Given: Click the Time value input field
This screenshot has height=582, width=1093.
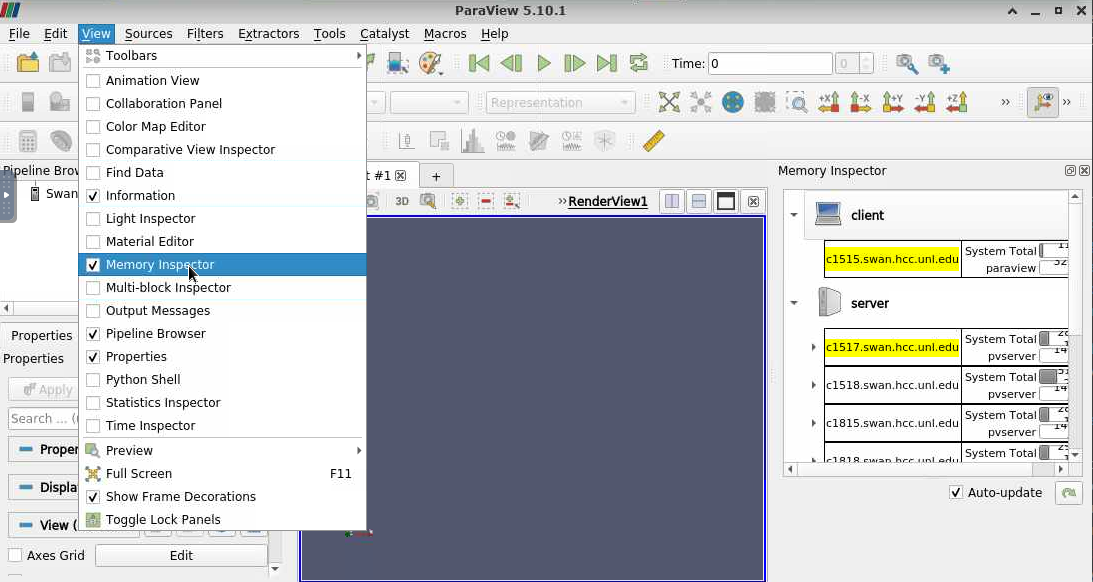Looking at the screenshot, I should [x=770, y=63].
